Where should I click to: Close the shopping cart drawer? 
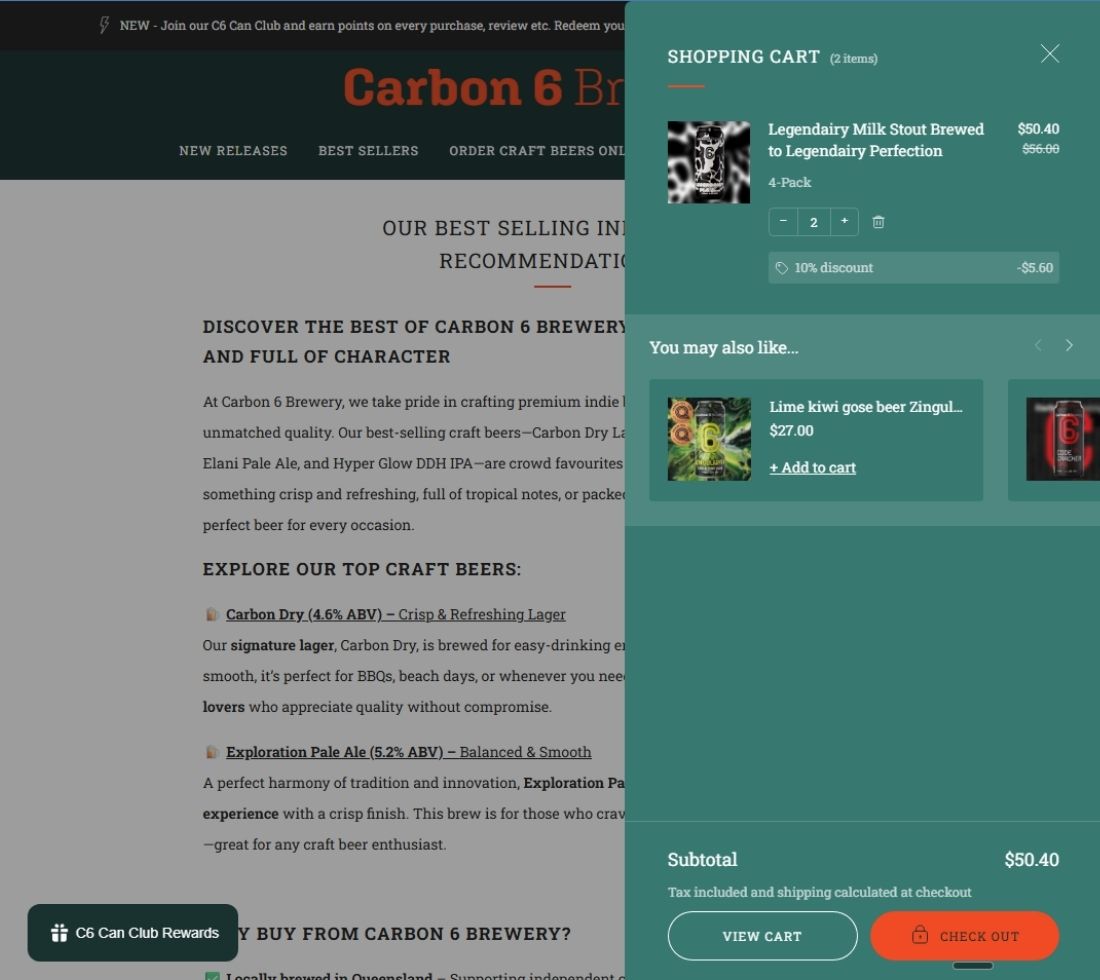coord(1049,53)
